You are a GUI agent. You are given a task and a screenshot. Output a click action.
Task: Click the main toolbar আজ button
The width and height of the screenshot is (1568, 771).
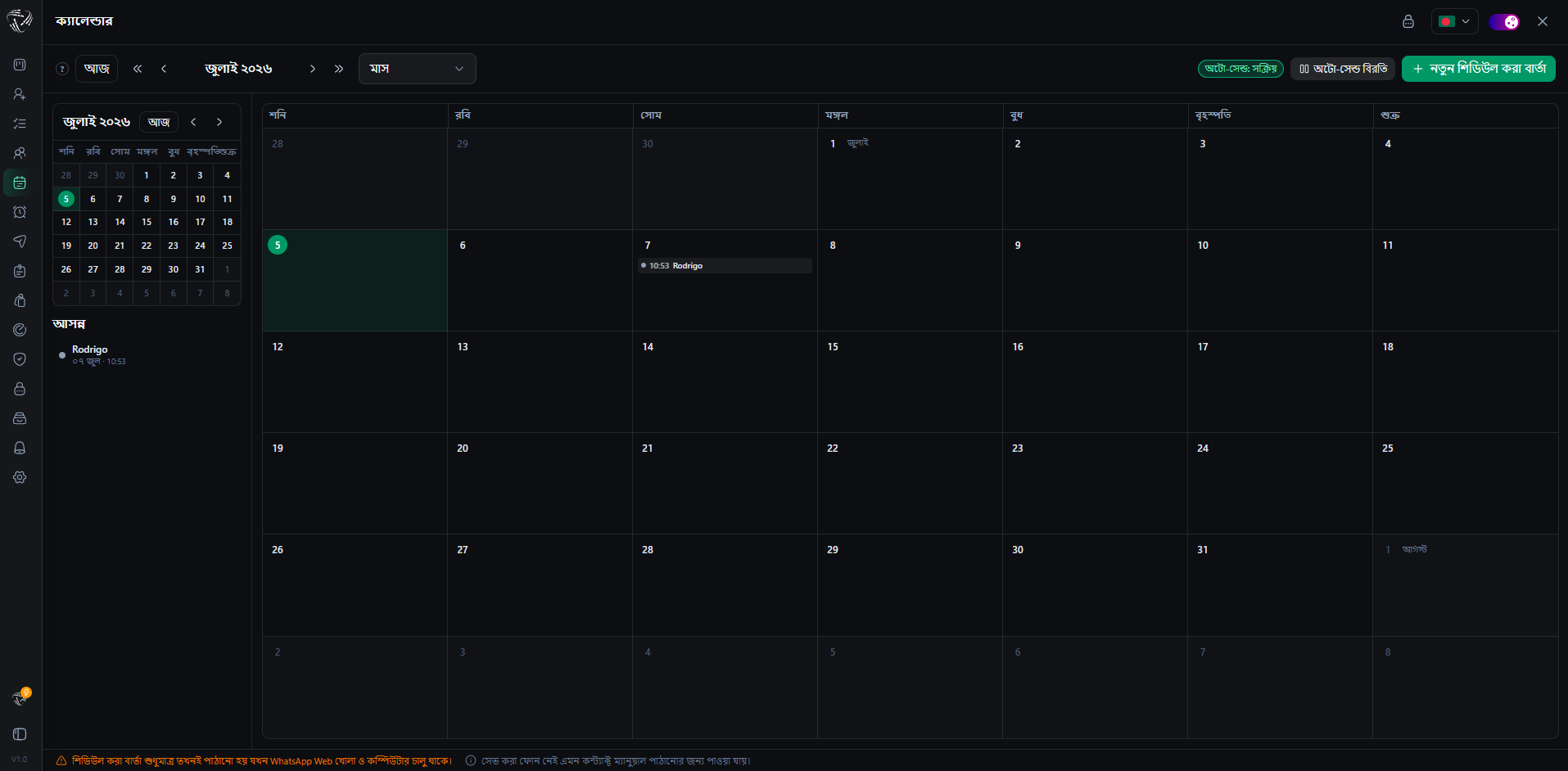tap(97, 69)
